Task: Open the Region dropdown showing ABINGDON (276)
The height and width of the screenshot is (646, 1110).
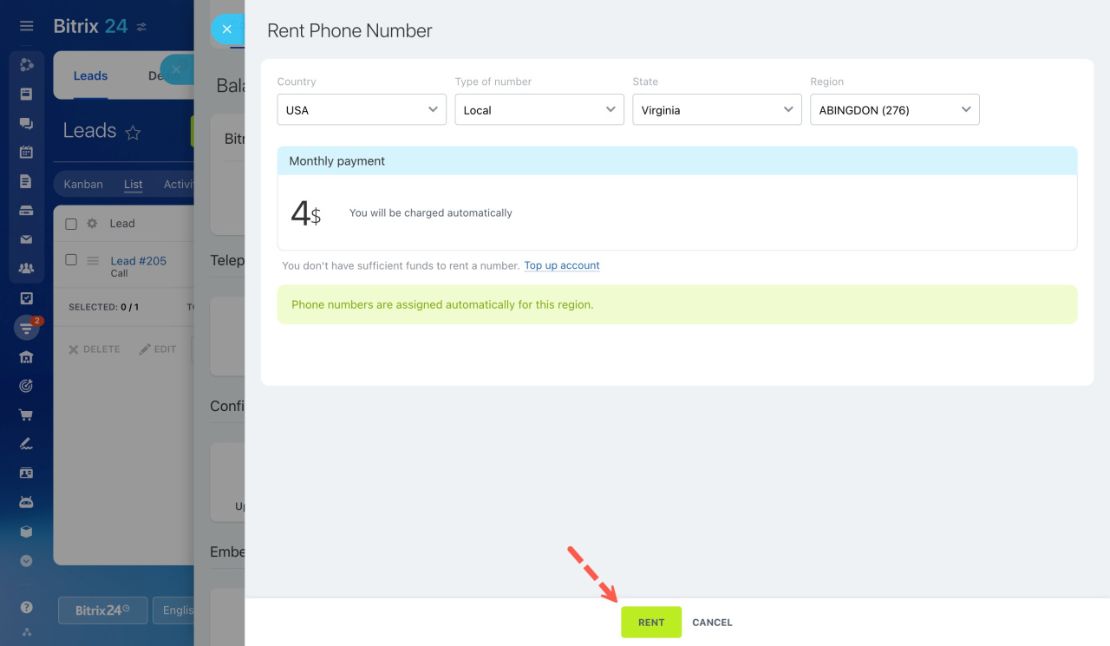Action: pos(895,110)
